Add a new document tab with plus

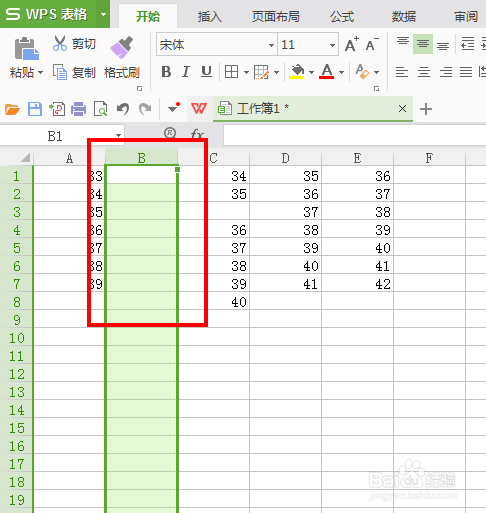click(x=426, y=109)
